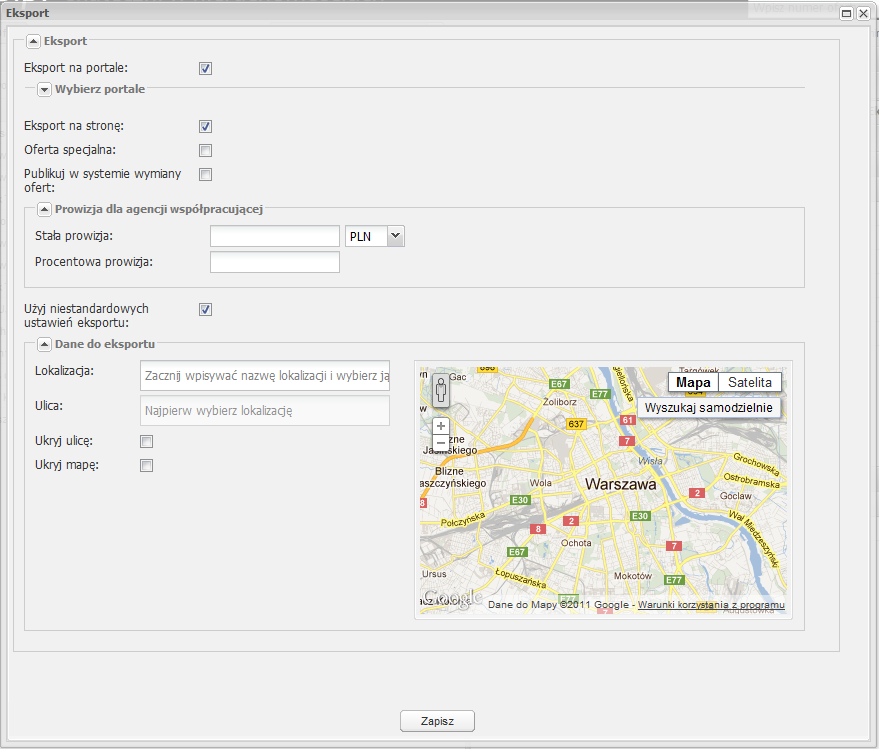Open the PLN currency dropdown
Image resolution: width=879 pixels, height=749 pixels.
coord(395,236)
